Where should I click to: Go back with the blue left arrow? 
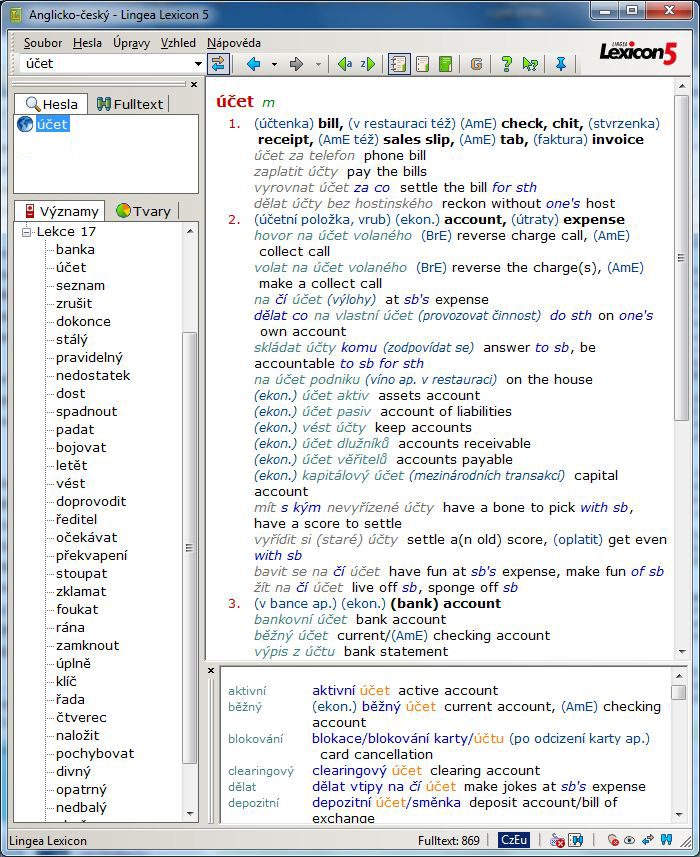click(254, 64)
